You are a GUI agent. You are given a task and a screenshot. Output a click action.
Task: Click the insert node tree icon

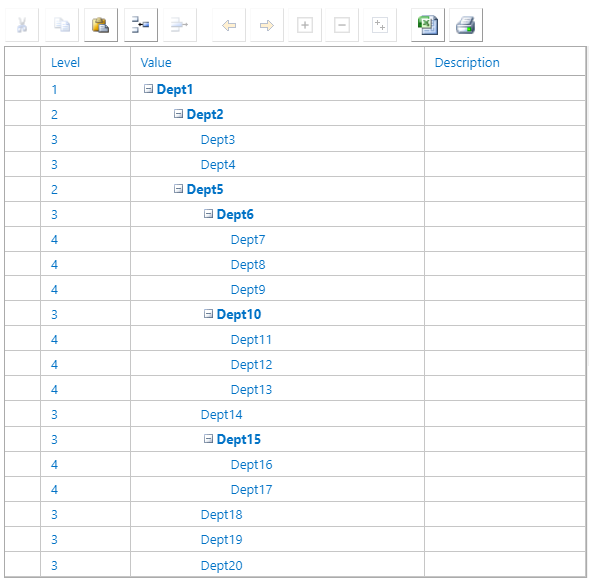pos(141,25)
